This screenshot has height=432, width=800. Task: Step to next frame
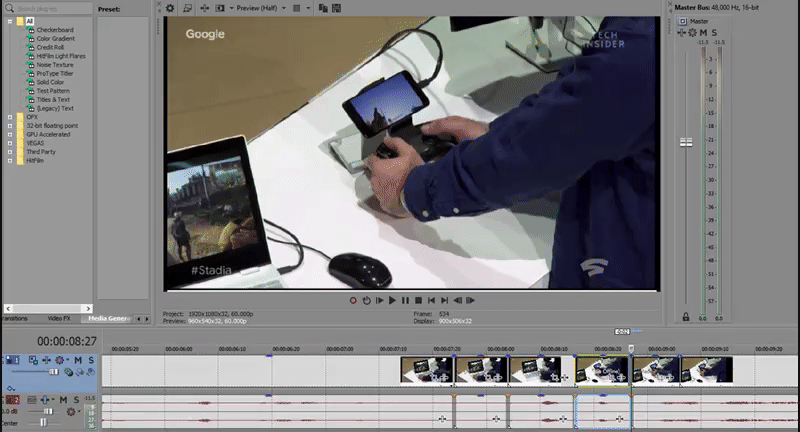coord(470,300)
